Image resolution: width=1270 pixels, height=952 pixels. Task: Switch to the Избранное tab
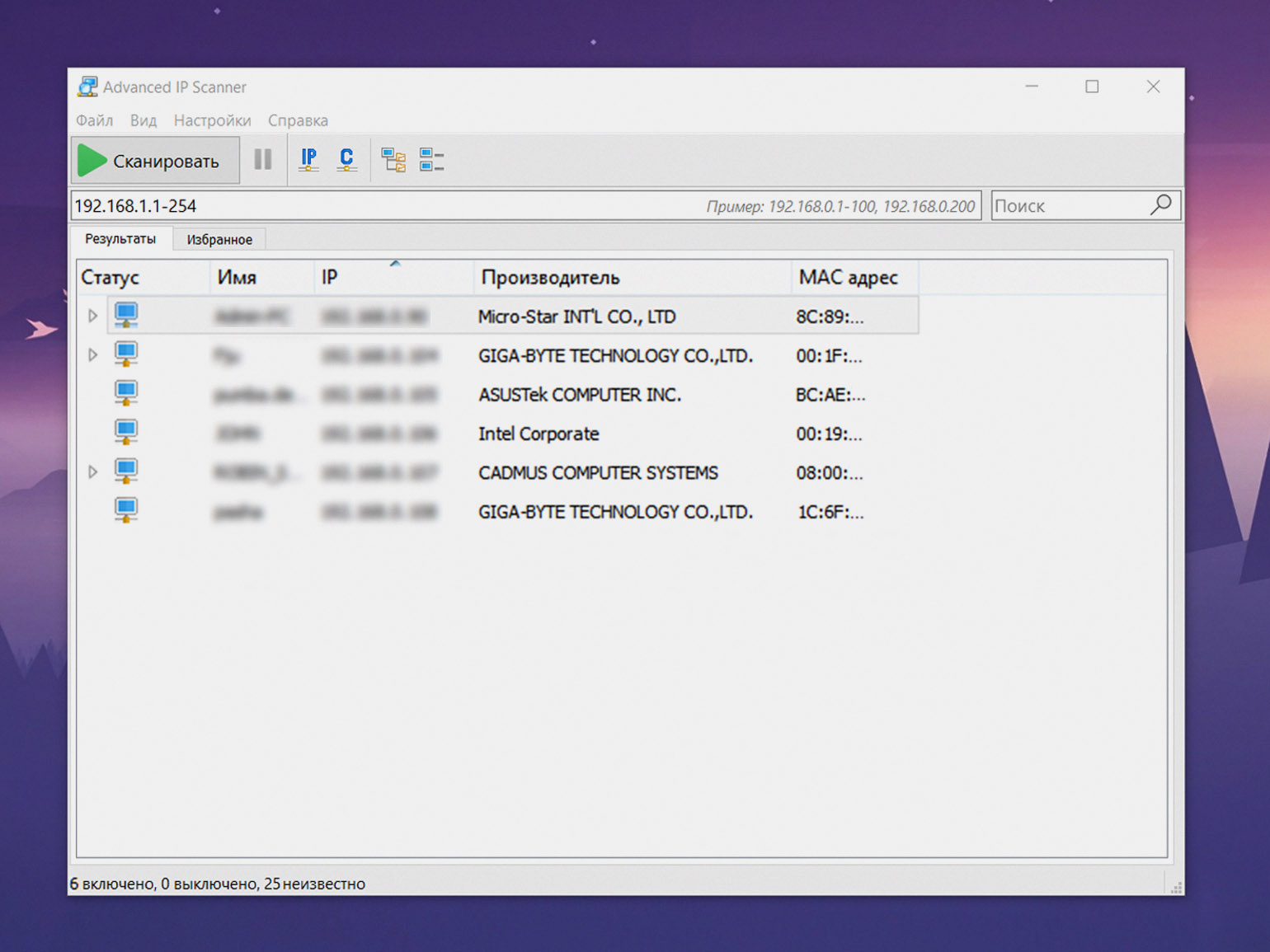[x=219, y=240]
